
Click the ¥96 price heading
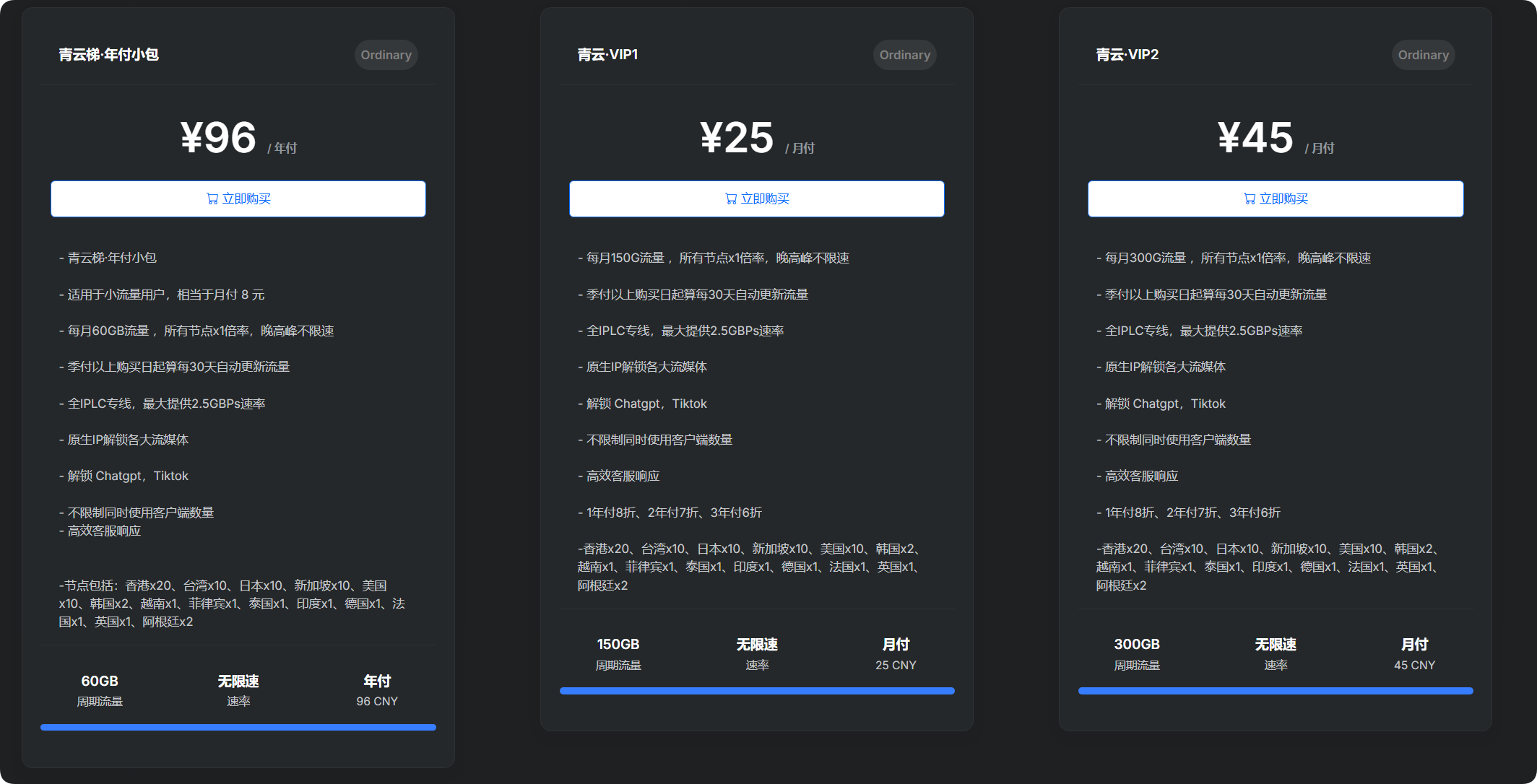click(x=219, y=137)
